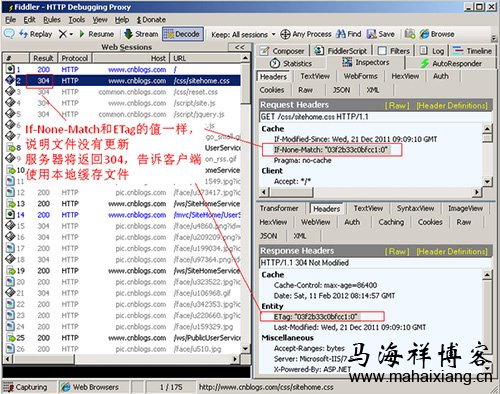Select session 25 /ws/PublicUserService row
This screenshot has width=500, height=394.
tap(123, 338)
